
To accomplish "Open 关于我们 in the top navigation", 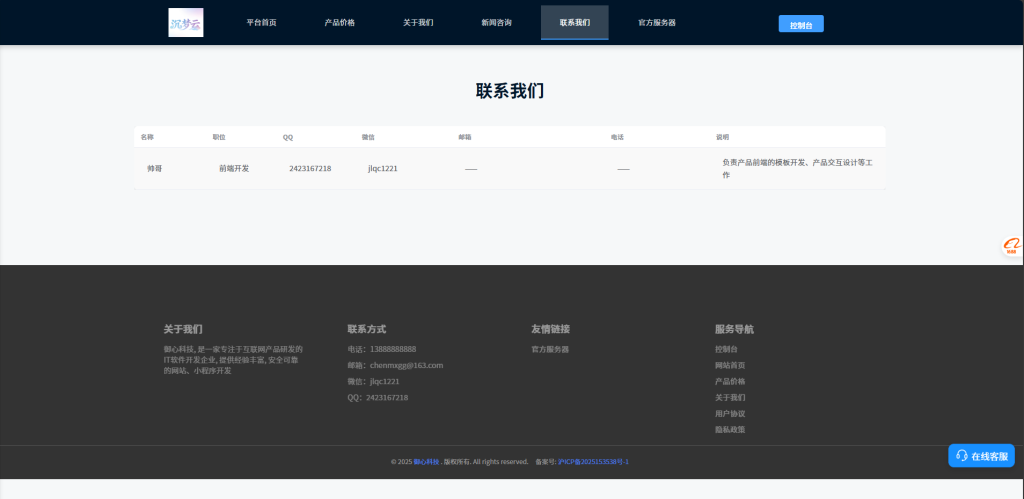I will 418,22.
